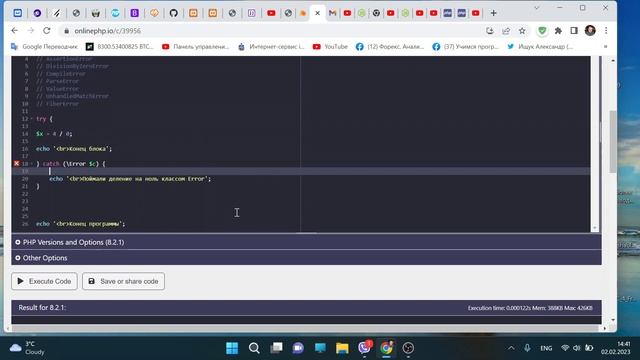Fold the try block on line 12
640x360 pixels.
tap(32, 119)
